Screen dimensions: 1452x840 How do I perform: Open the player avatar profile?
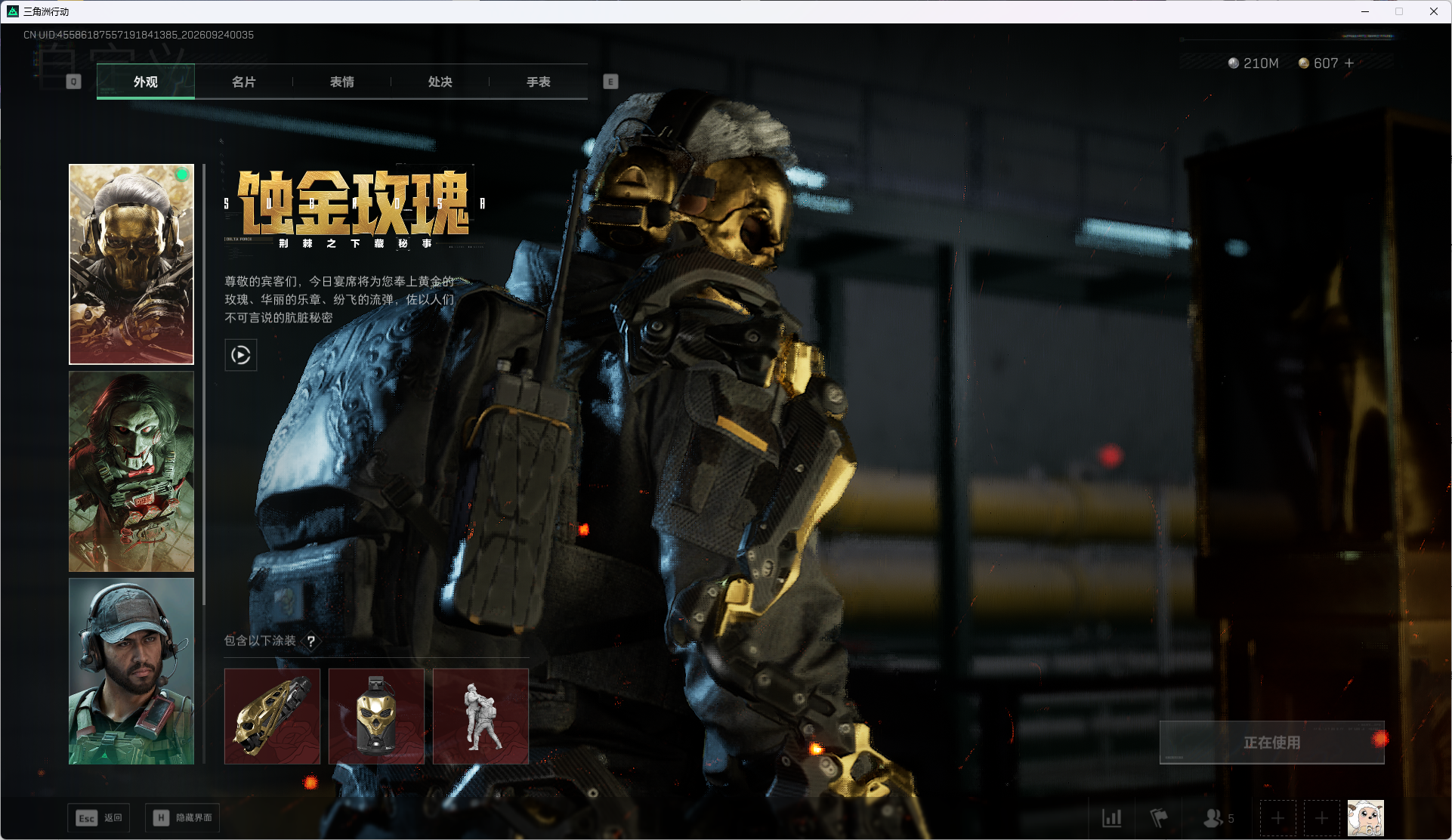1366,818
